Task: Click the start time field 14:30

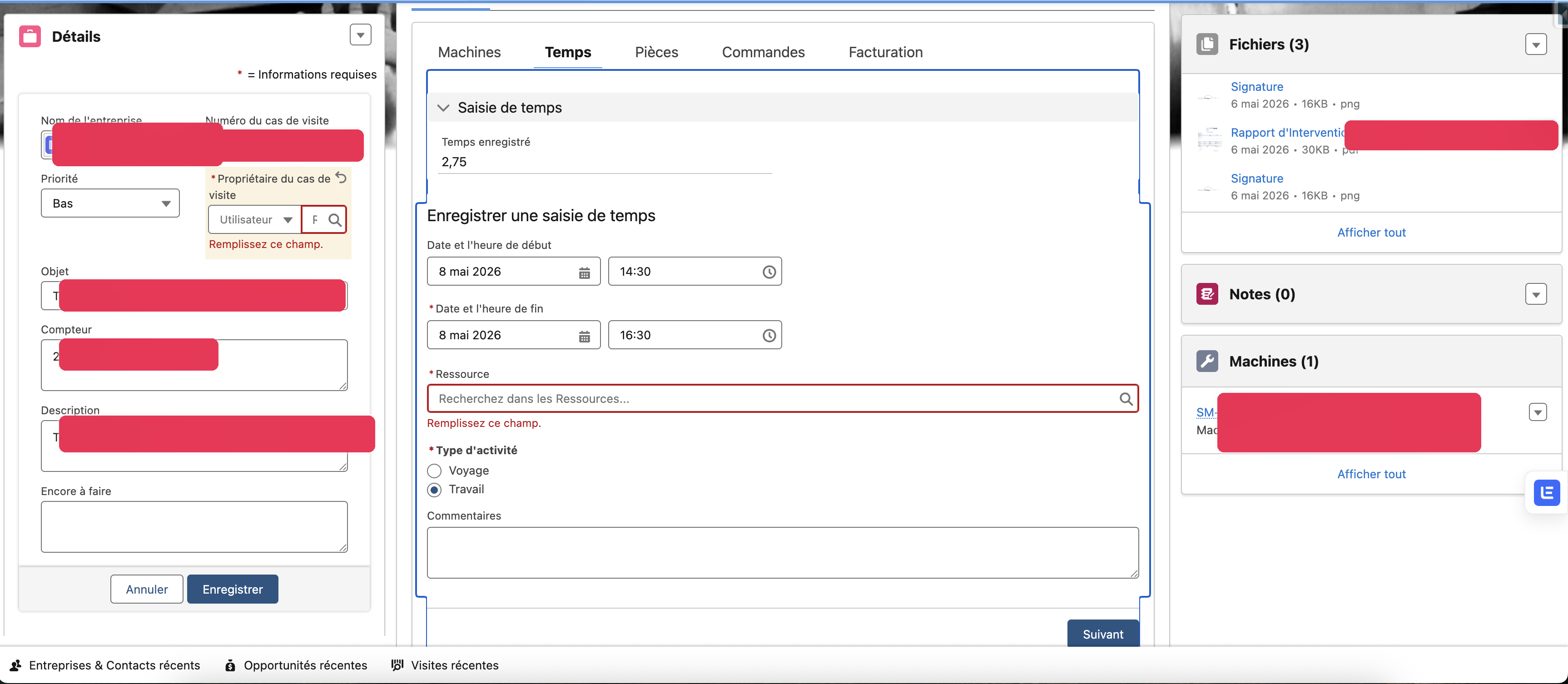Action: coord(695,272)
